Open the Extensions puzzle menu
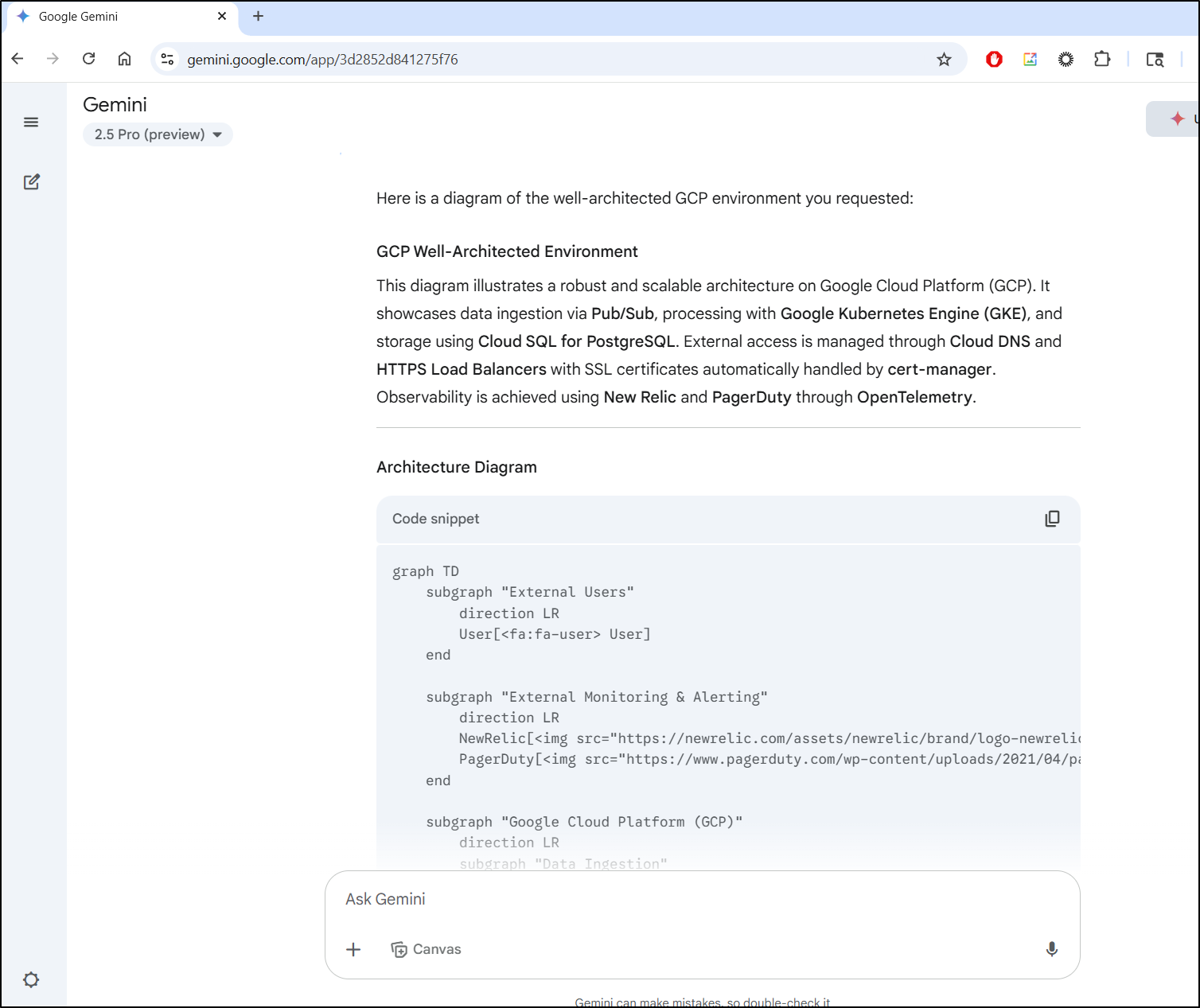The height and width of the screenshot is (1008, 1200). 1102,59
